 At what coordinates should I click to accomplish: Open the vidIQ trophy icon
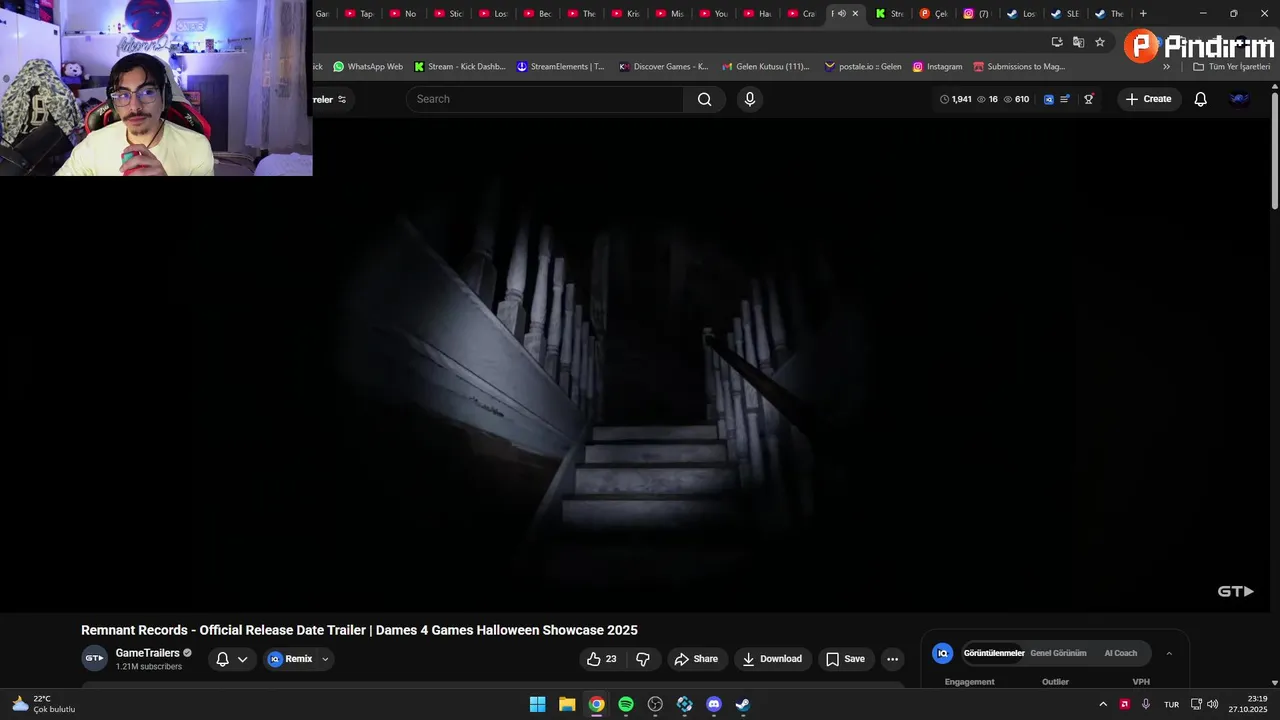(x=1089, y=99)
